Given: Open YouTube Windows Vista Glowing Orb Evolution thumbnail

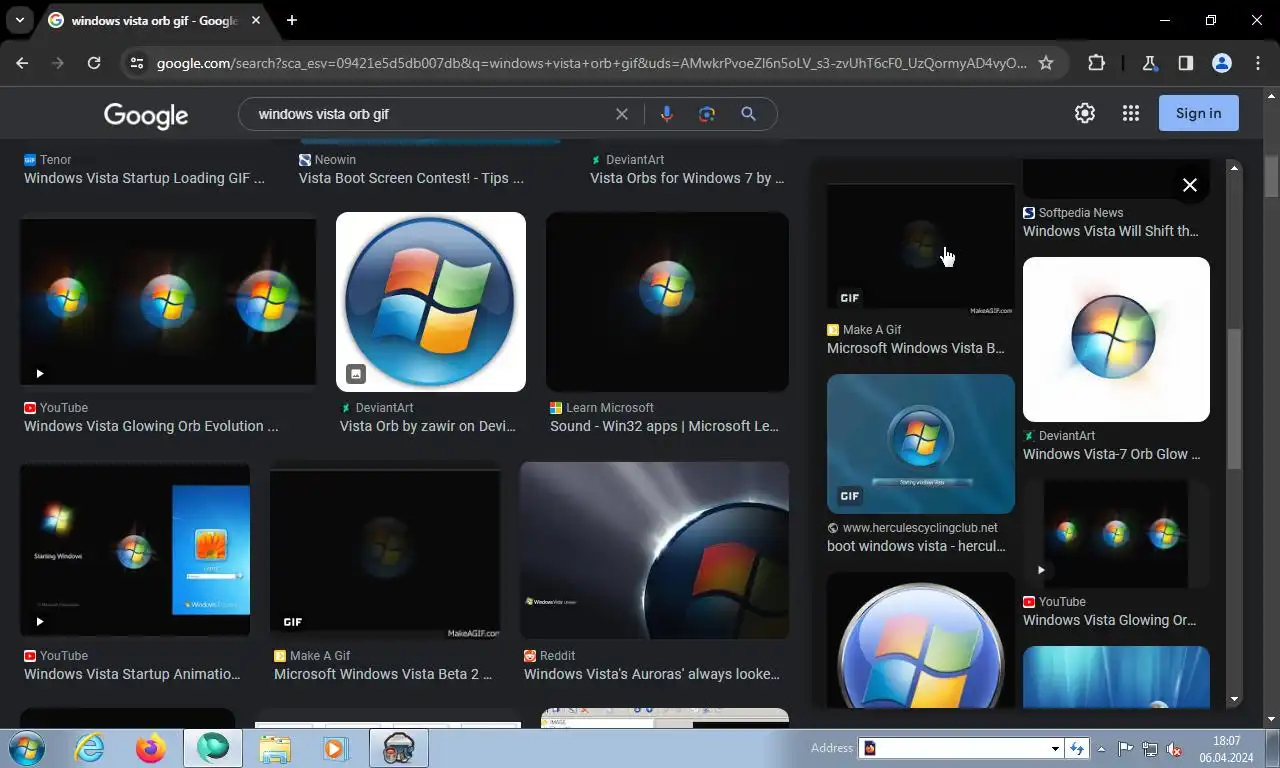Looking at the screenshot, I should [168, 302].
